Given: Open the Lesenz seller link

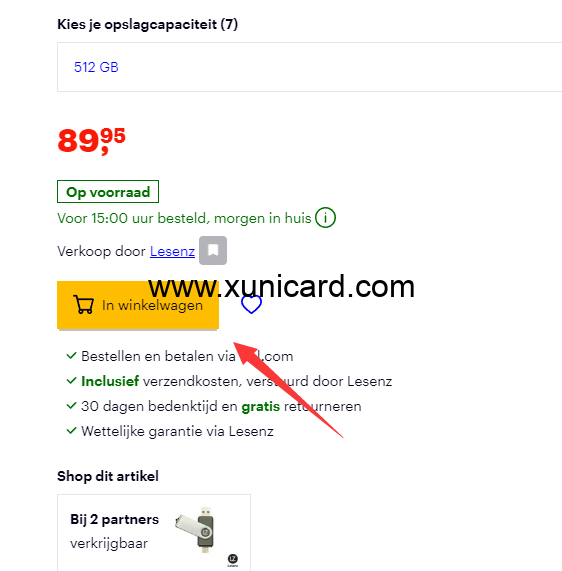Looking at the screenshot, I should 172,251.
